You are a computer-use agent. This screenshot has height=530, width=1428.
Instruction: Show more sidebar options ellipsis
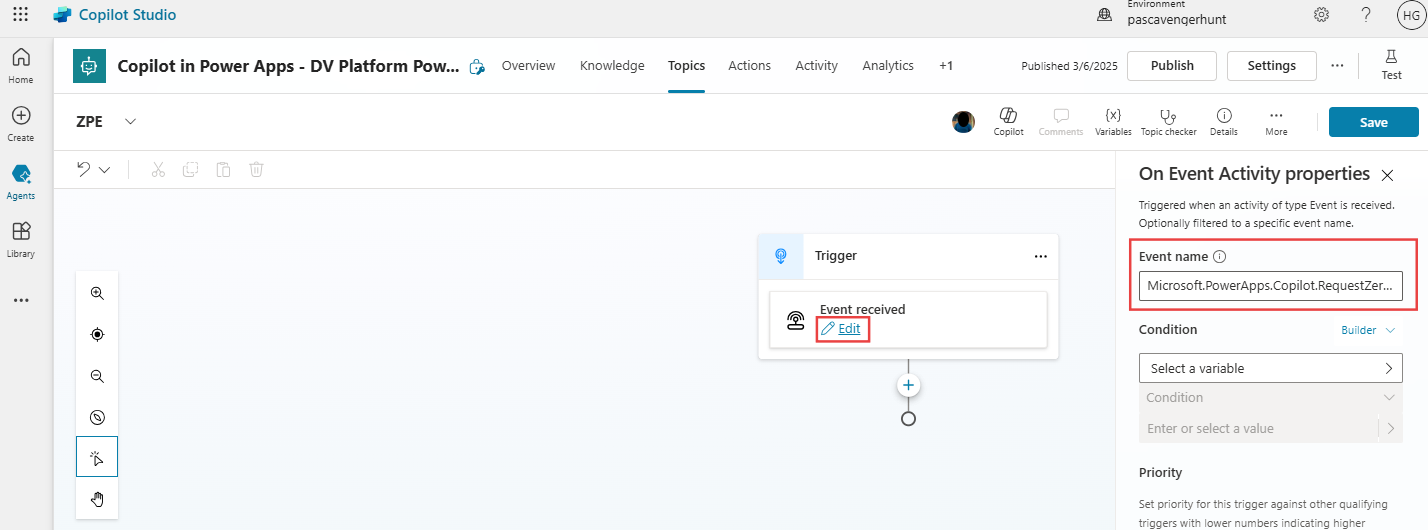point(21,300)
